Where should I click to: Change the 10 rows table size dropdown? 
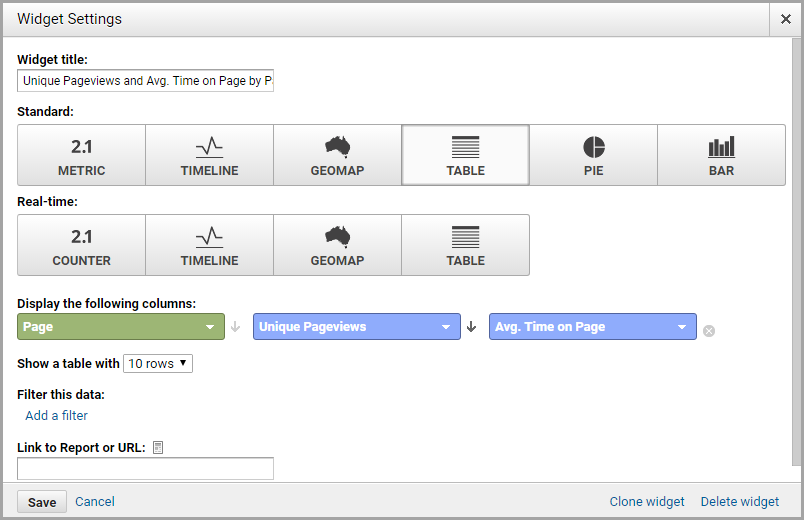pyautogui.click(x=158, y=364)
